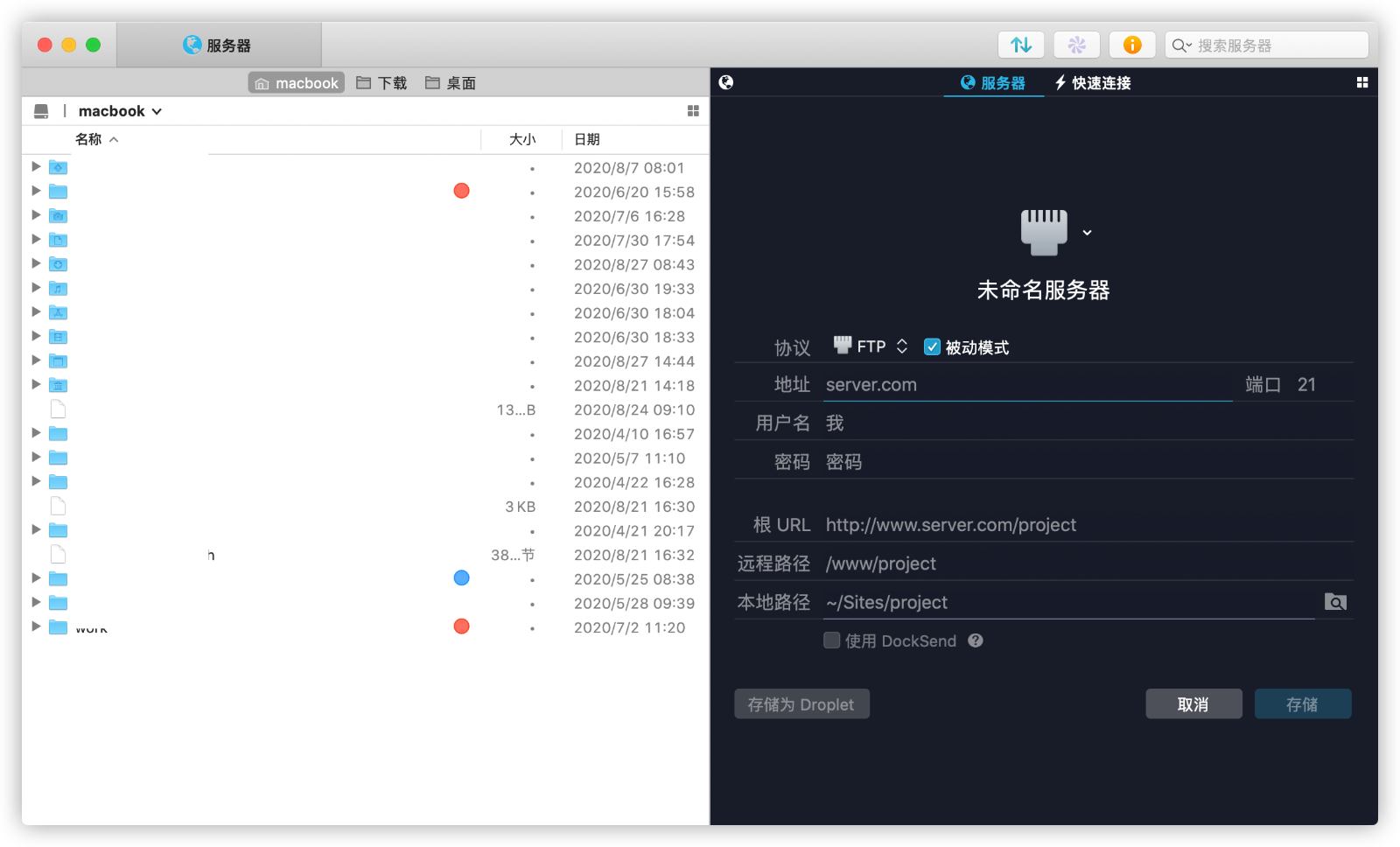Select the file icon dated 2020/8/21 16:32

[59, 555]
